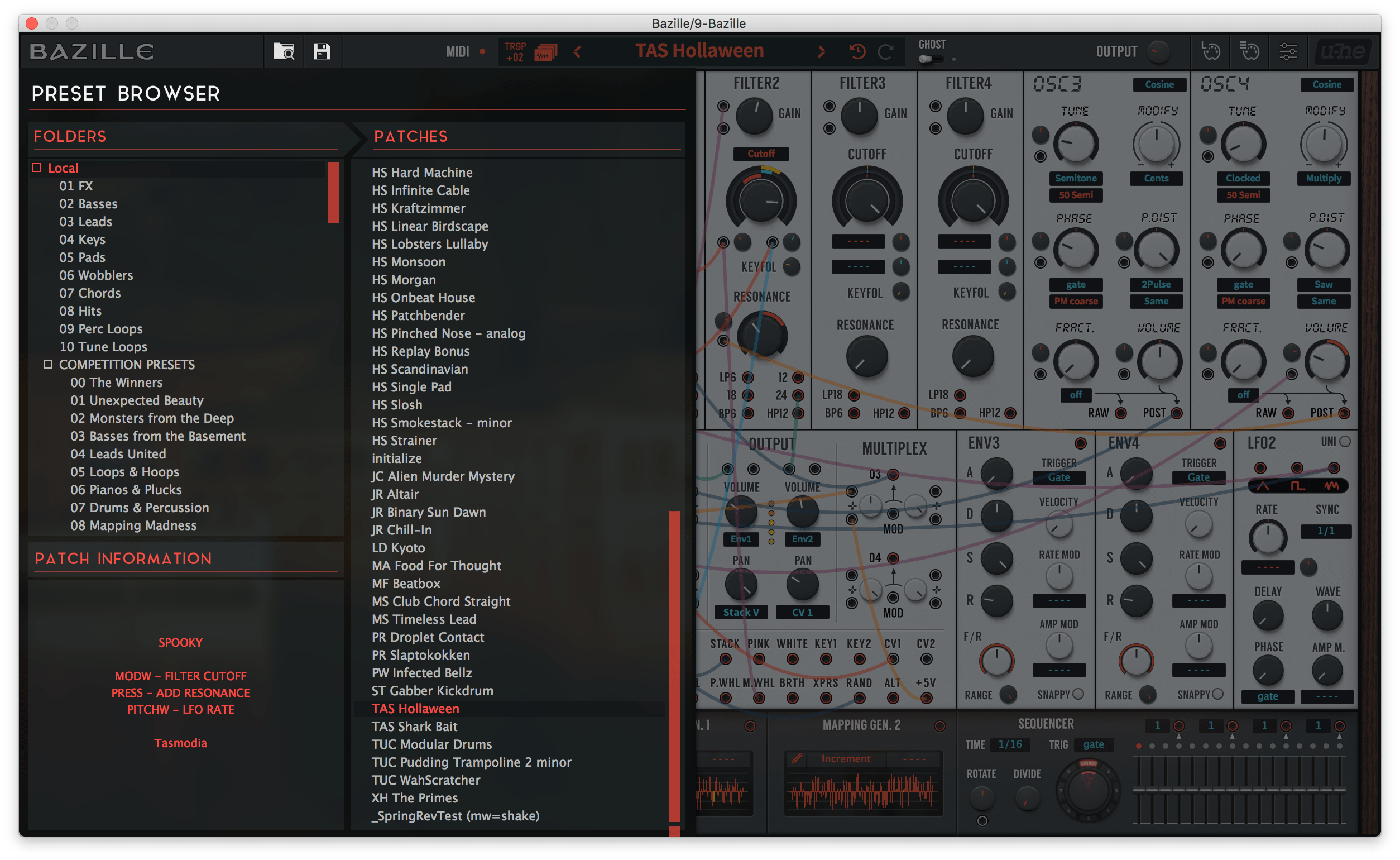This screenshot has height=860, width=1400.
Task: Open OSC3 Cosine waveform selector
Action: [1159, 84]
